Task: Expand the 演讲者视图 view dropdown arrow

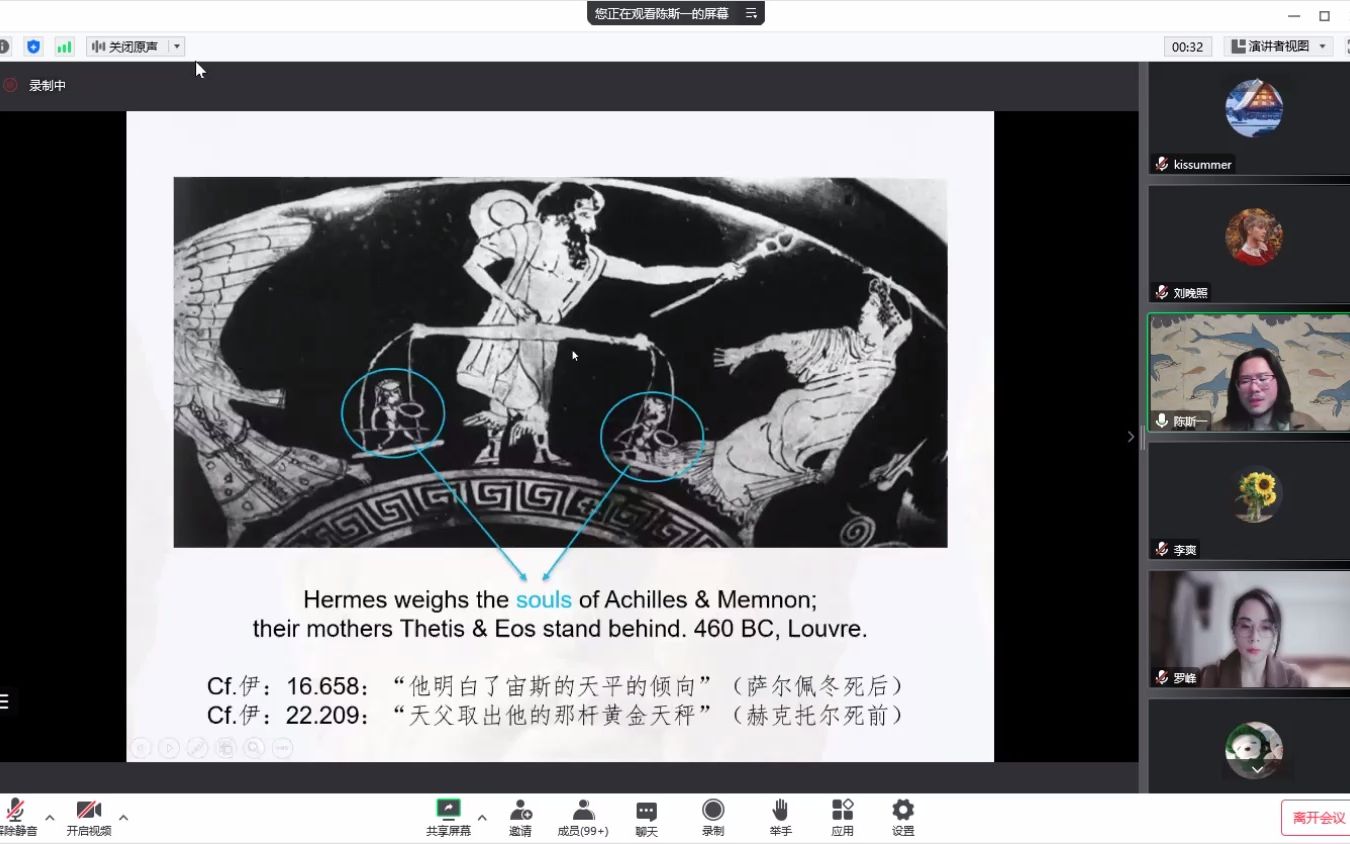Action: (x=1323, y=46)
